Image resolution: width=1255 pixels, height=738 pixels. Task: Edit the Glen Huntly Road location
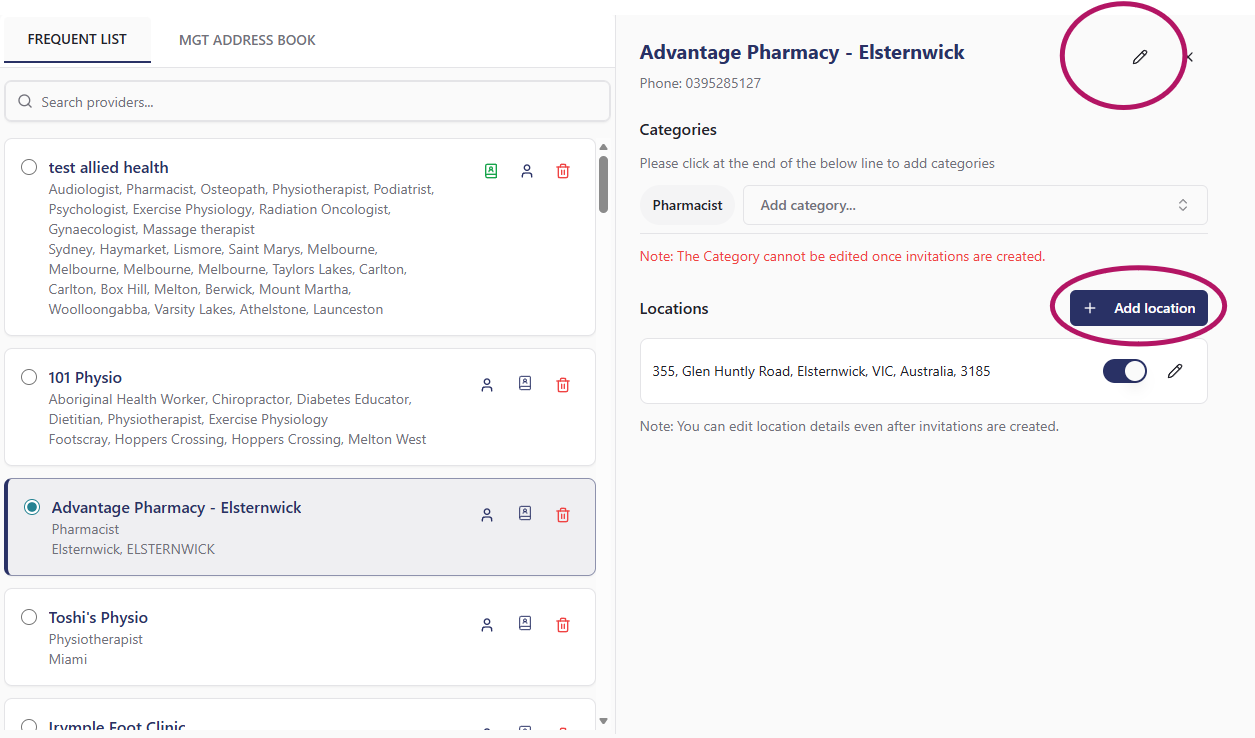[1175, 371]
